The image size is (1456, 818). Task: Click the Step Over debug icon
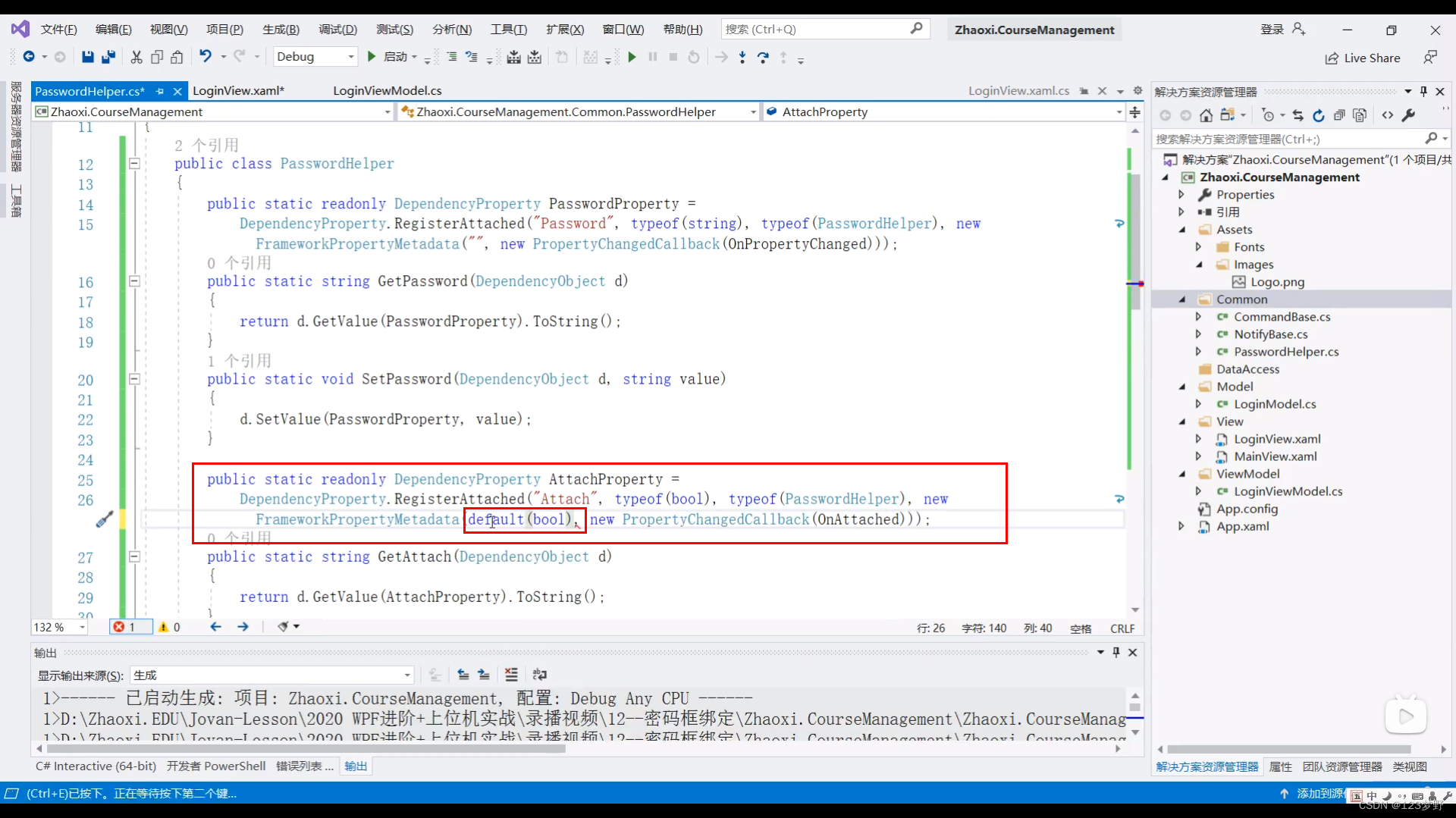pos(763,57)
